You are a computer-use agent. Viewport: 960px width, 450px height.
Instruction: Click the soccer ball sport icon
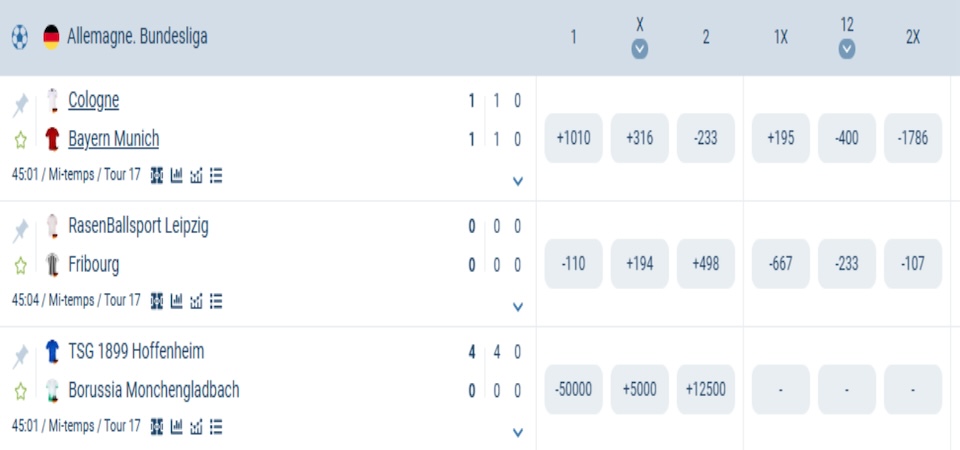click(19, 38)
